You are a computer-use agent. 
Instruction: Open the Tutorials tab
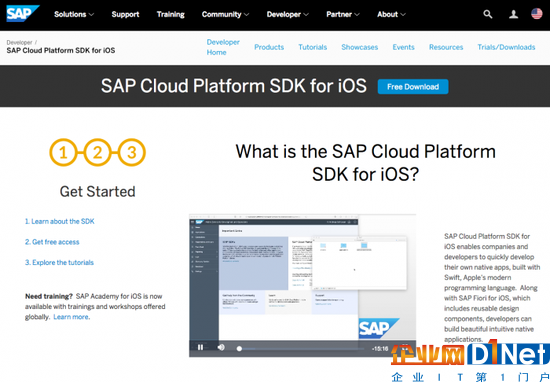click(x=313, y=47)
